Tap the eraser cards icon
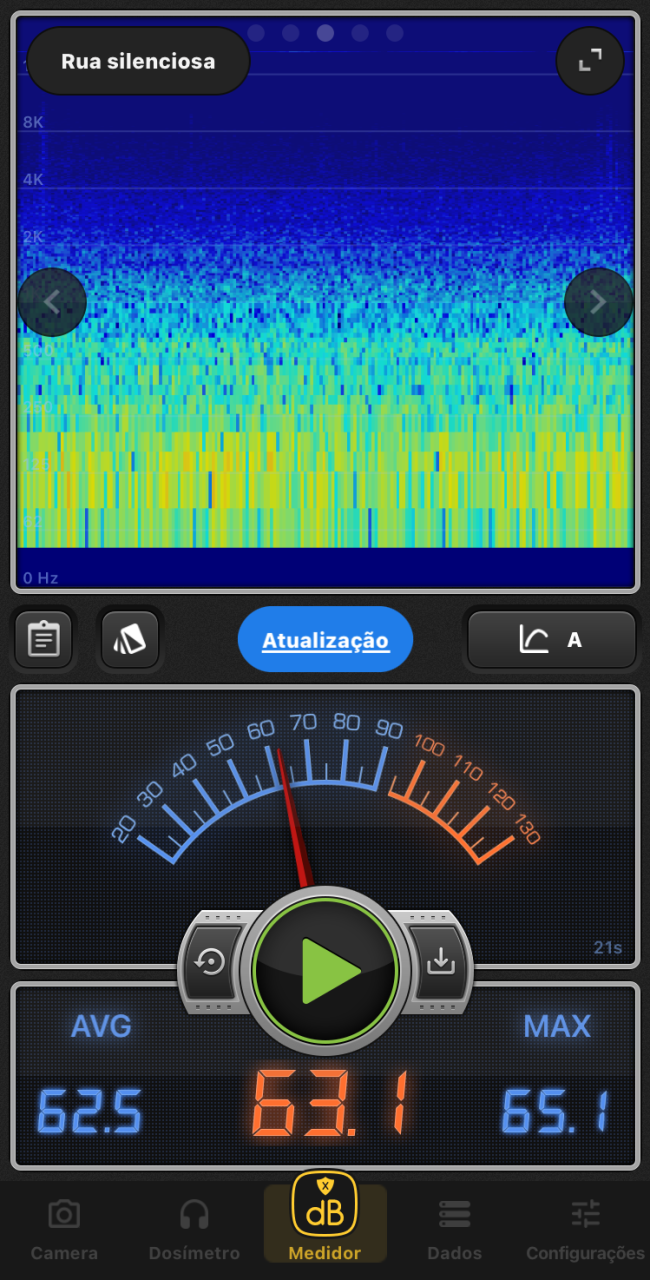 (130, 639)
